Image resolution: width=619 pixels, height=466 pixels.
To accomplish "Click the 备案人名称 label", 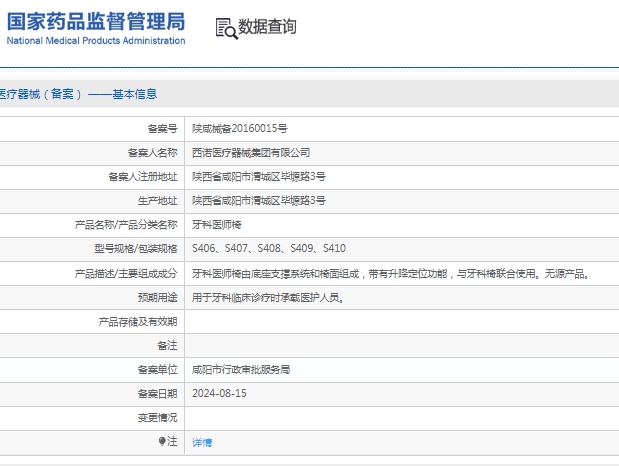I will (152, 152).
